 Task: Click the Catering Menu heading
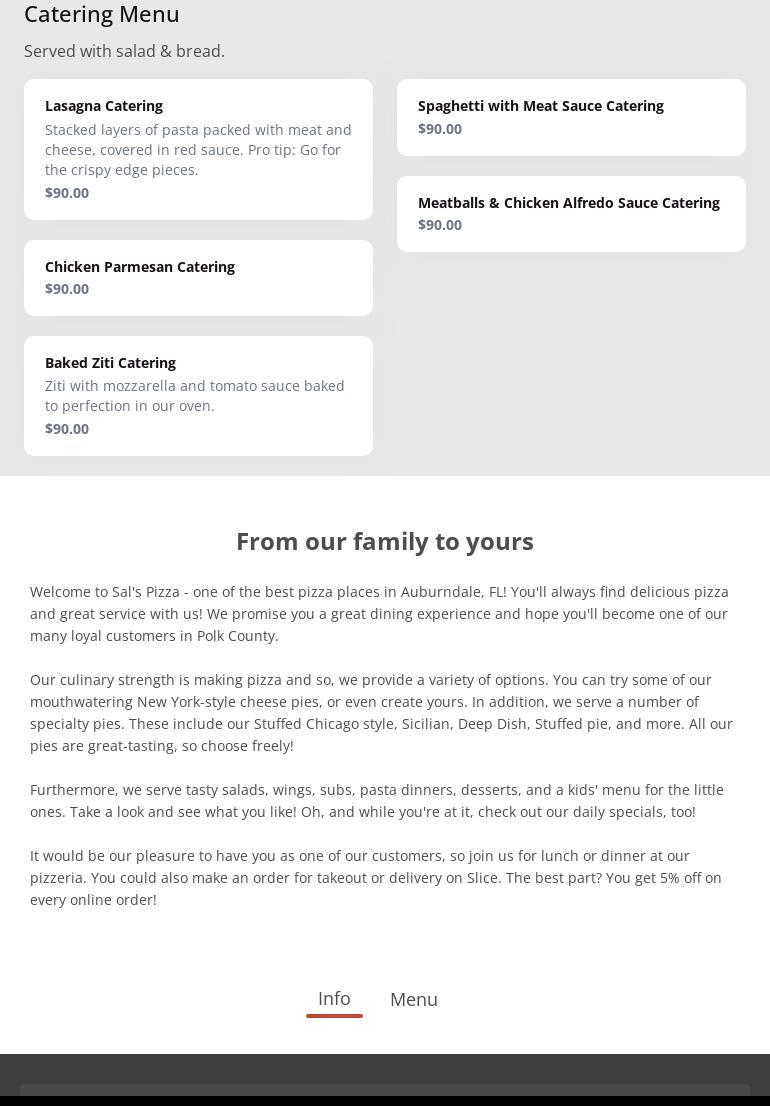click(x=102, y=14)
